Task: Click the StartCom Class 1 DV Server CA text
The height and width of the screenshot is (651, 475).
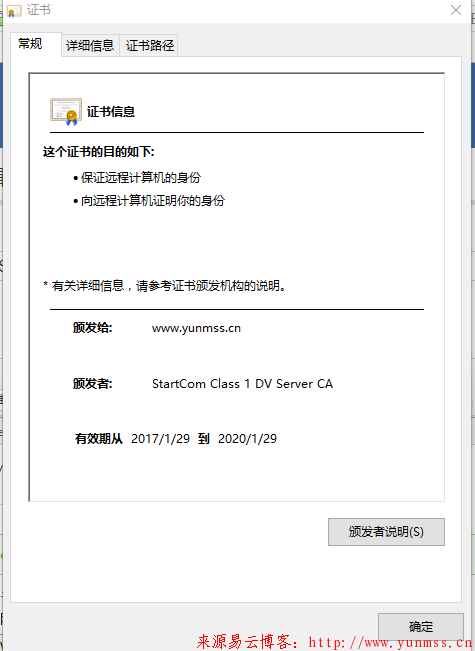Action: click(x=242, y=384)
